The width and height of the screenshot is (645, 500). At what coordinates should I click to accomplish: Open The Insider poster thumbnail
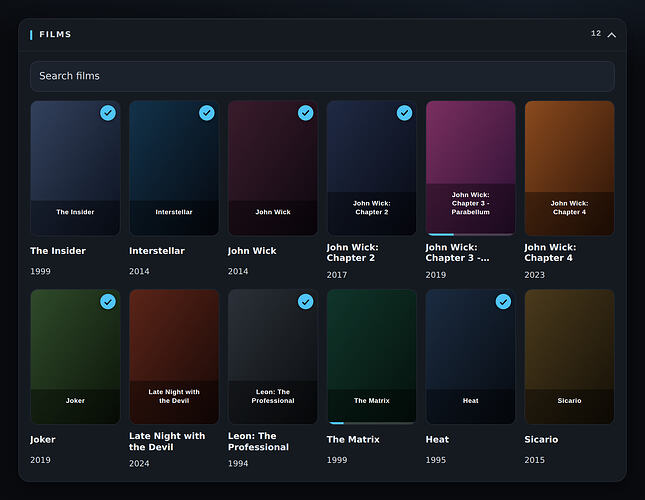[75, 168]
